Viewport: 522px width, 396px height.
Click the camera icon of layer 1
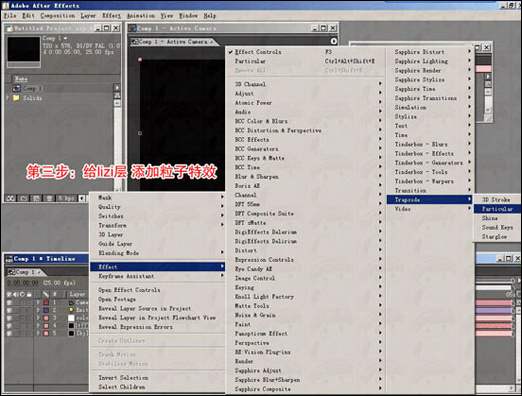click(72, 303)
